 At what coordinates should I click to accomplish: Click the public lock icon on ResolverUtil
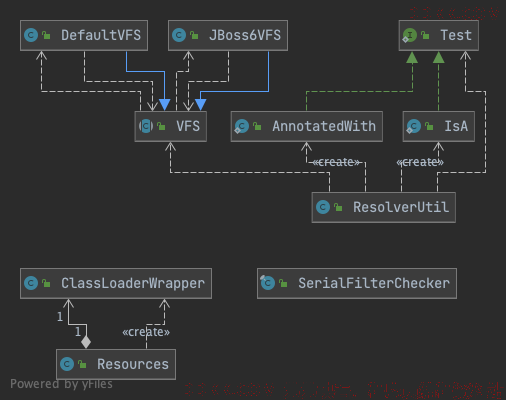click(338, 207)
